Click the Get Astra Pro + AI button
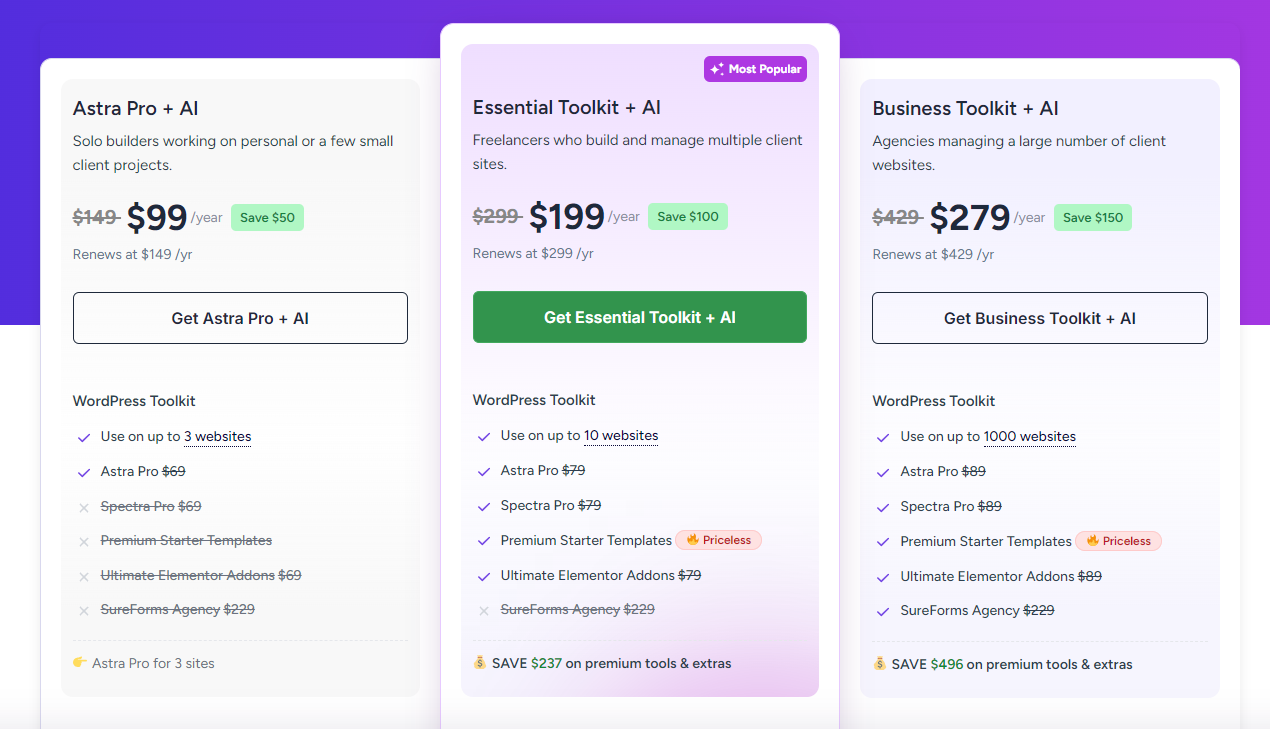The image size is (1270, 729). point(240,318)
